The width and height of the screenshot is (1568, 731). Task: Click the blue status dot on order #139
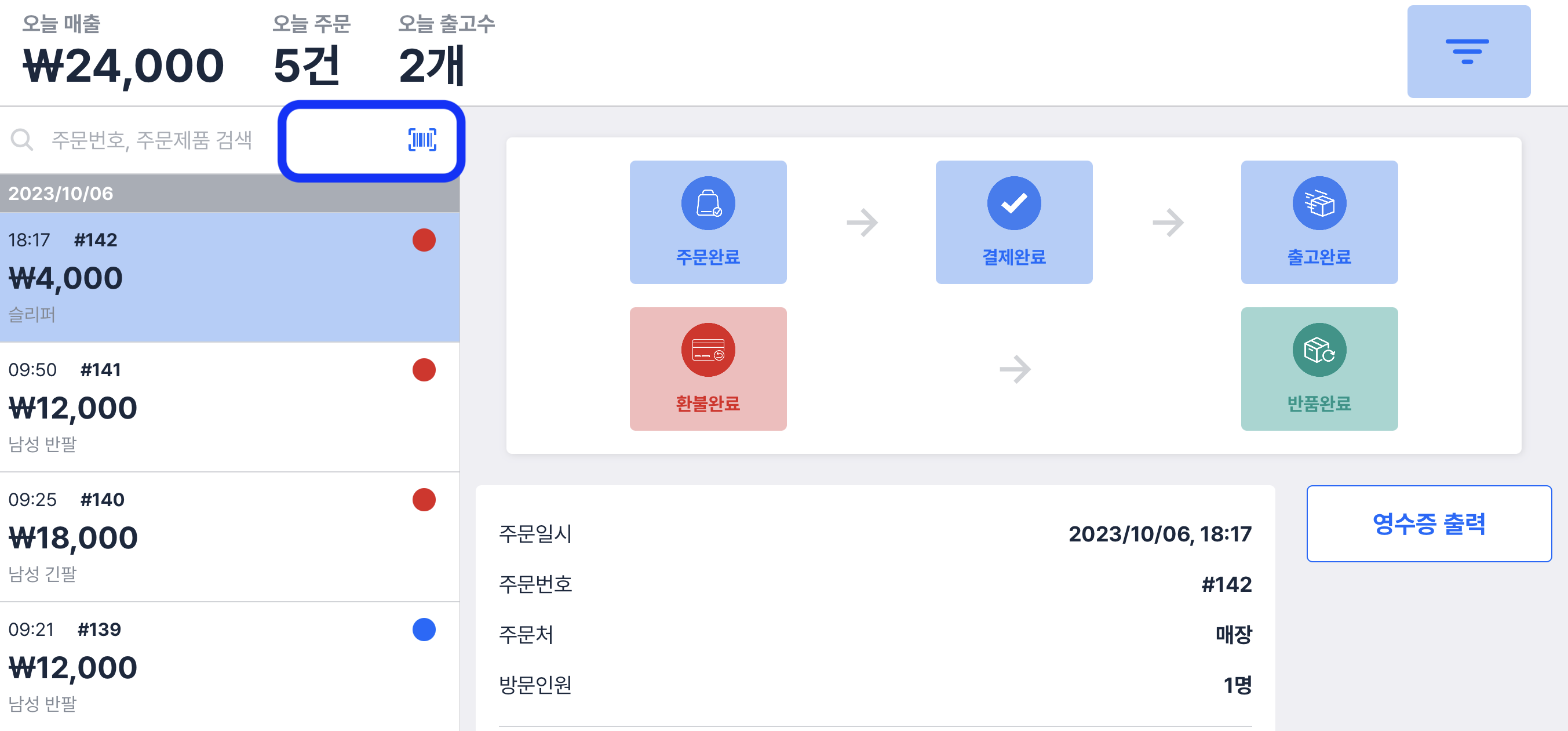[424, 630]
